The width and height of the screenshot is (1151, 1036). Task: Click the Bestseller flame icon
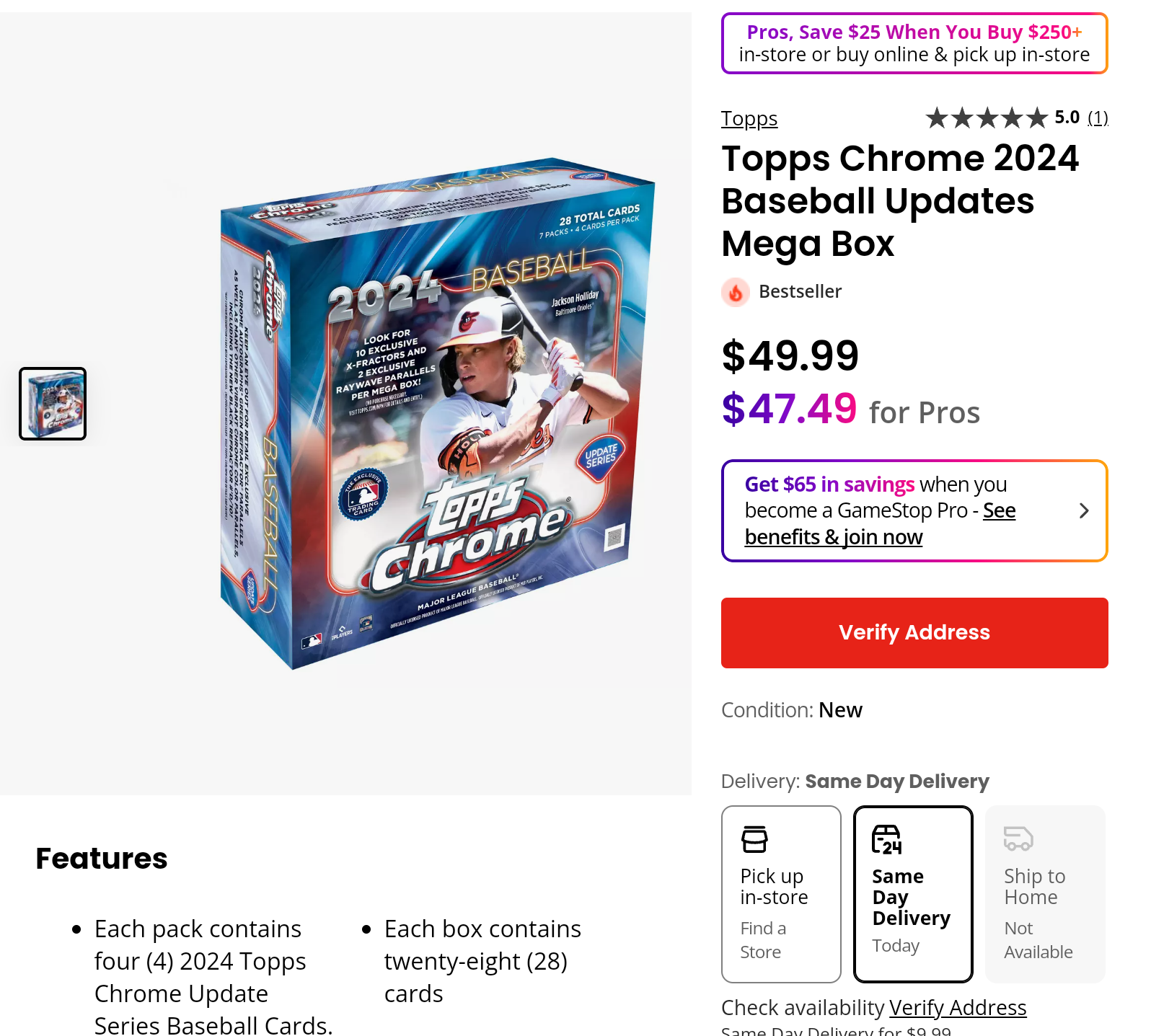click(735, 292)
